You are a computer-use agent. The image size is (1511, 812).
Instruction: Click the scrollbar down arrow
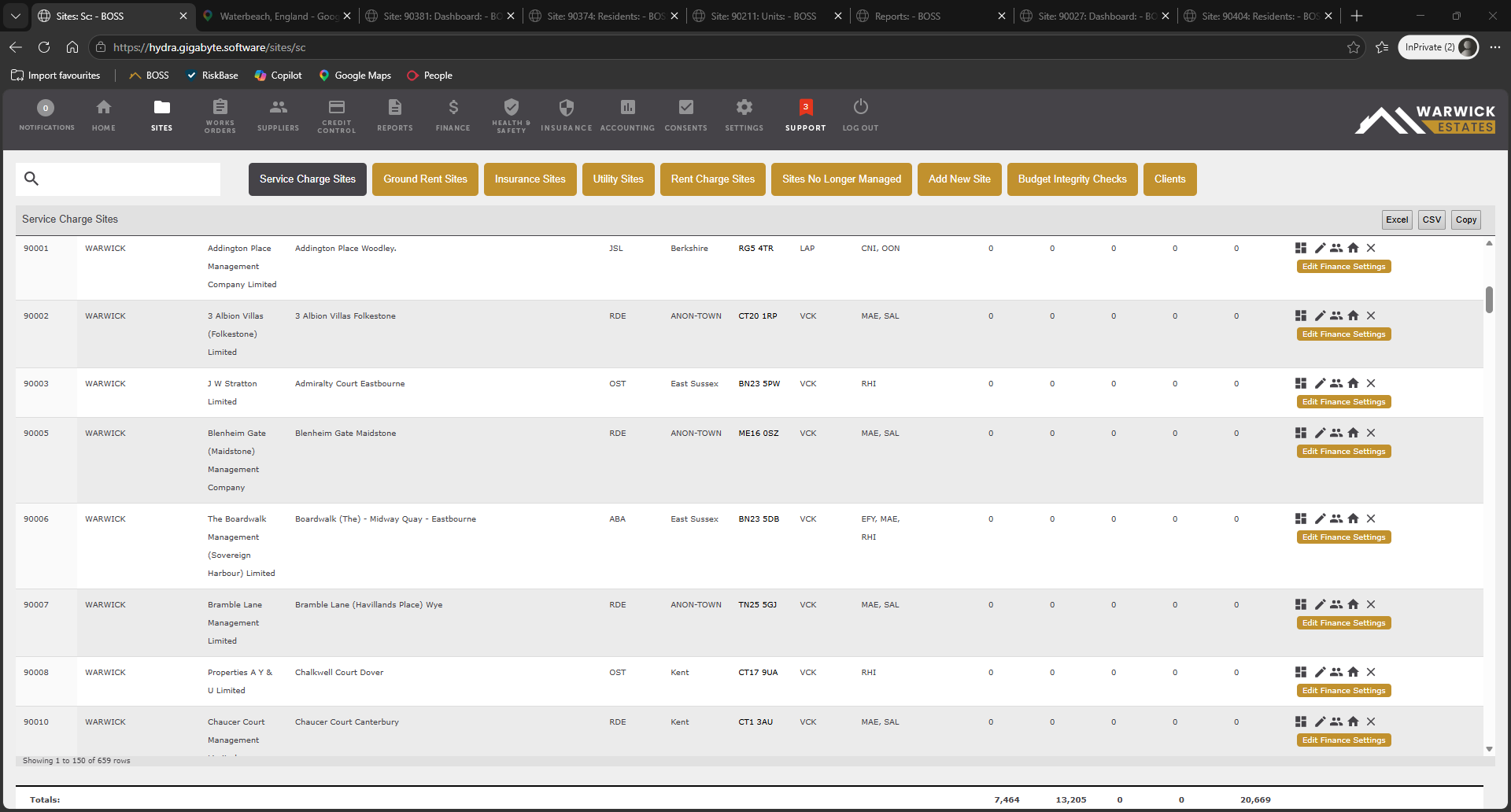click(1489, 749)
